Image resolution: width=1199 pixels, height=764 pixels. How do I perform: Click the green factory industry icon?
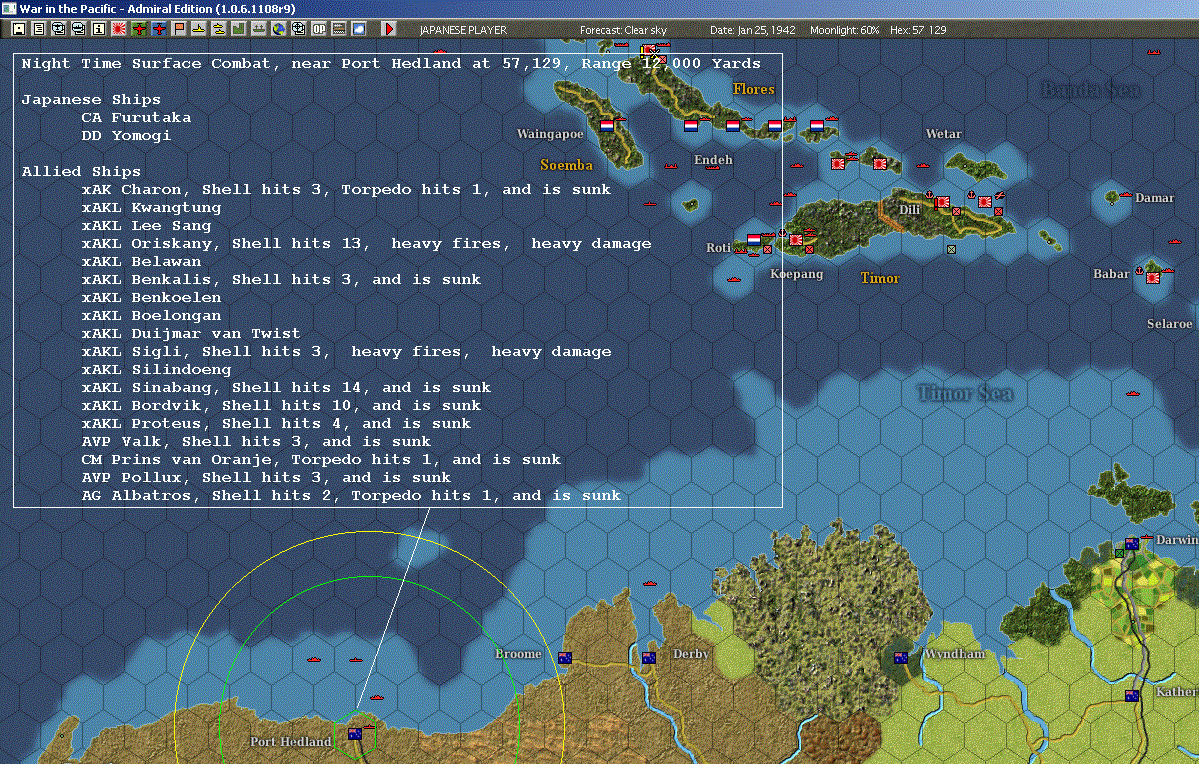[239, 29]
